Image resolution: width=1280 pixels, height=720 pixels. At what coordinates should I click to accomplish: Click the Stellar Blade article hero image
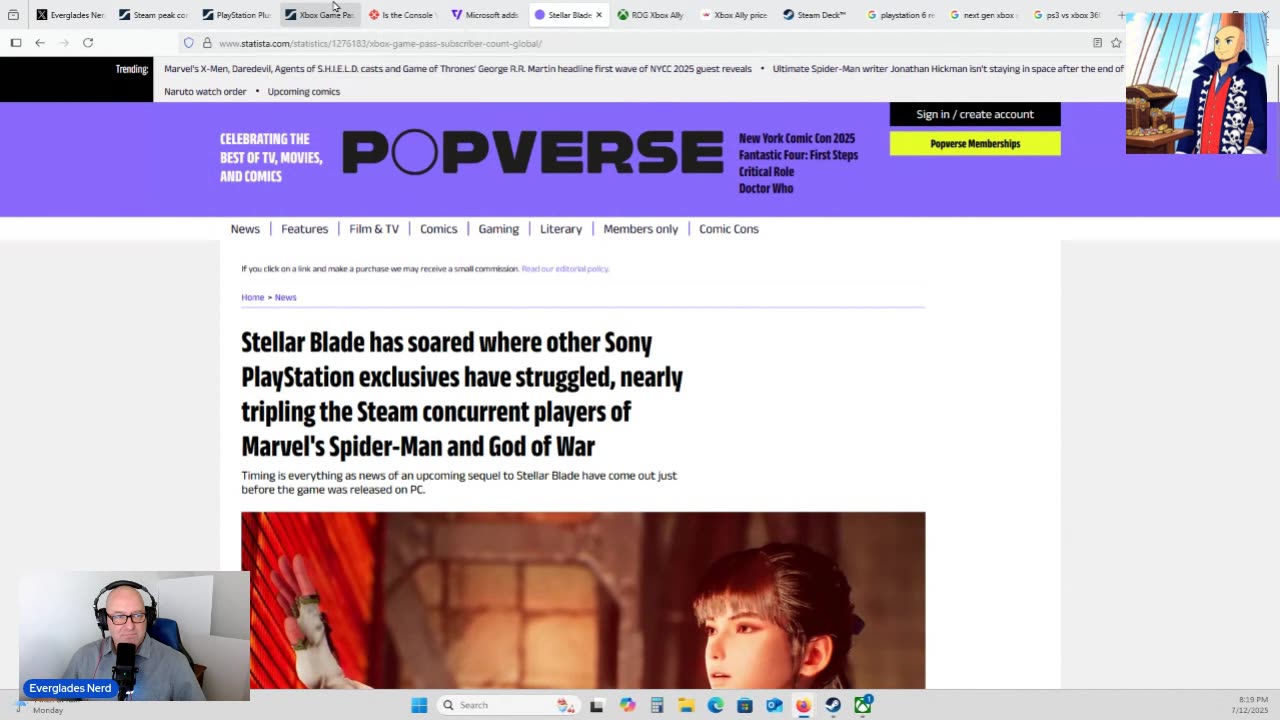pyautogui.click(x=583, y=600)
